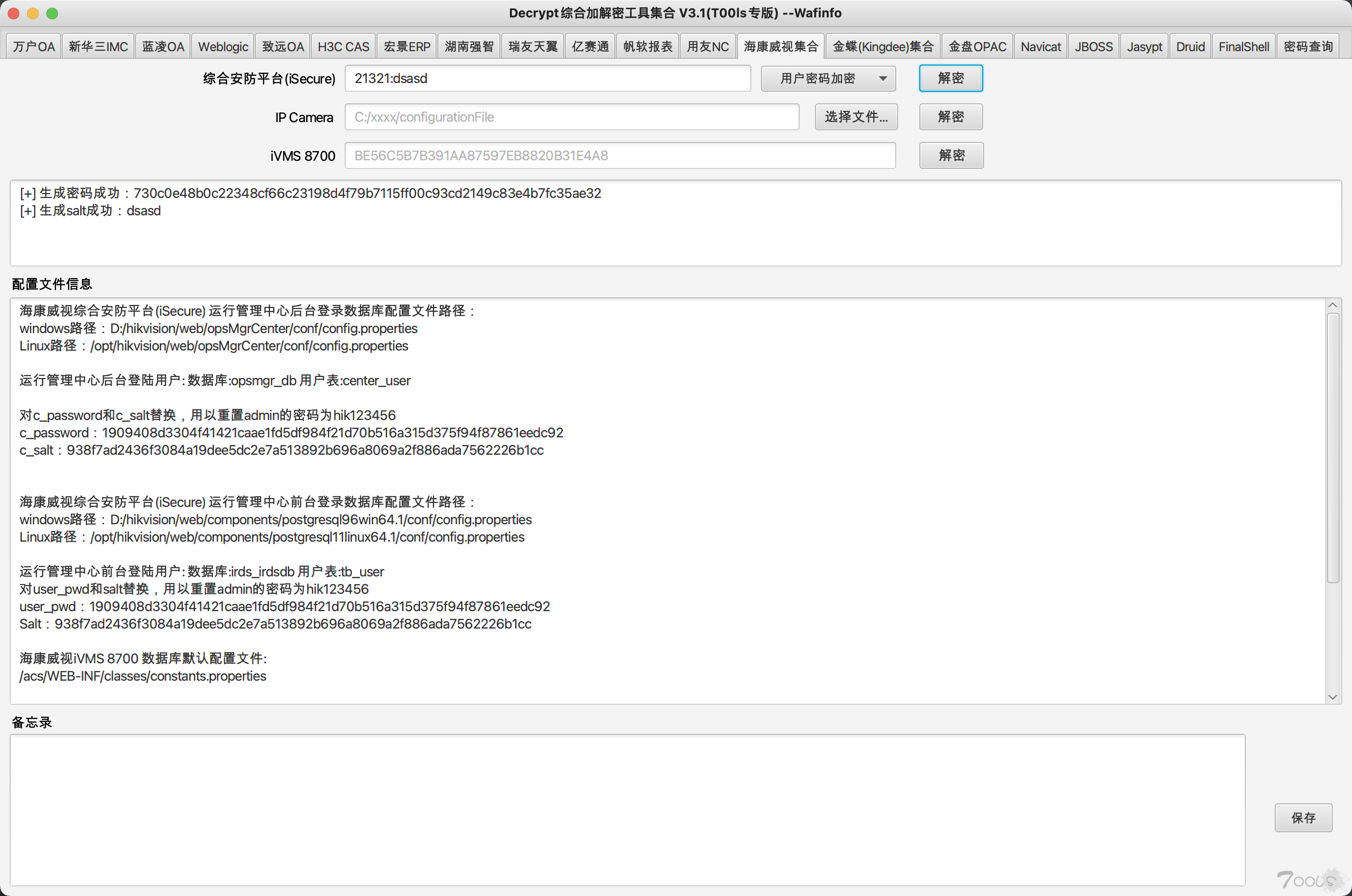Open the H3C CAS tab
The height and width of the screenshot is (896, 1352).
click(x=343, y=46)
